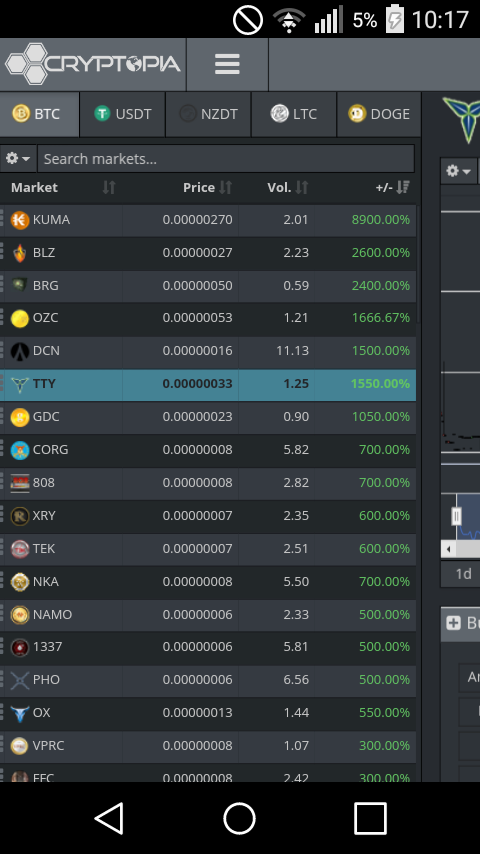This screenshot has width=480, height=854.
Task: Sort by Market column arrows
Action: click(109, 187)
